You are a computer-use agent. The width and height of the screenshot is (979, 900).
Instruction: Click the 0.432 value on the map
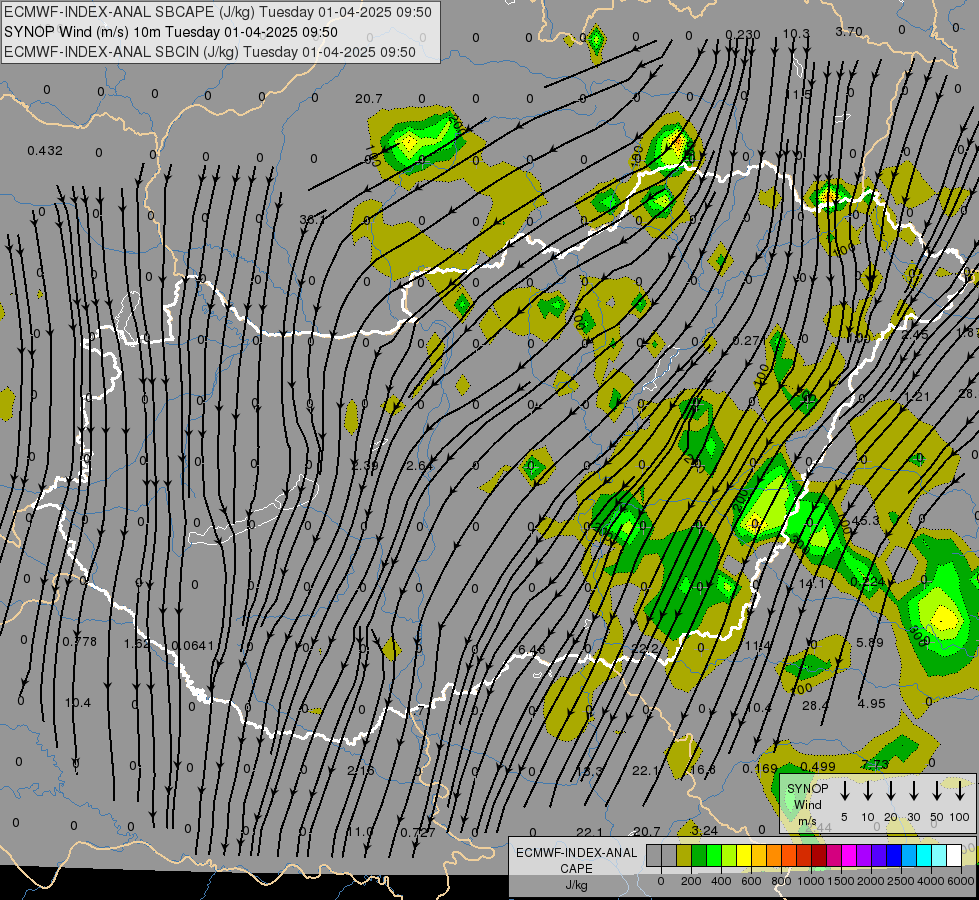click(45, 151)
